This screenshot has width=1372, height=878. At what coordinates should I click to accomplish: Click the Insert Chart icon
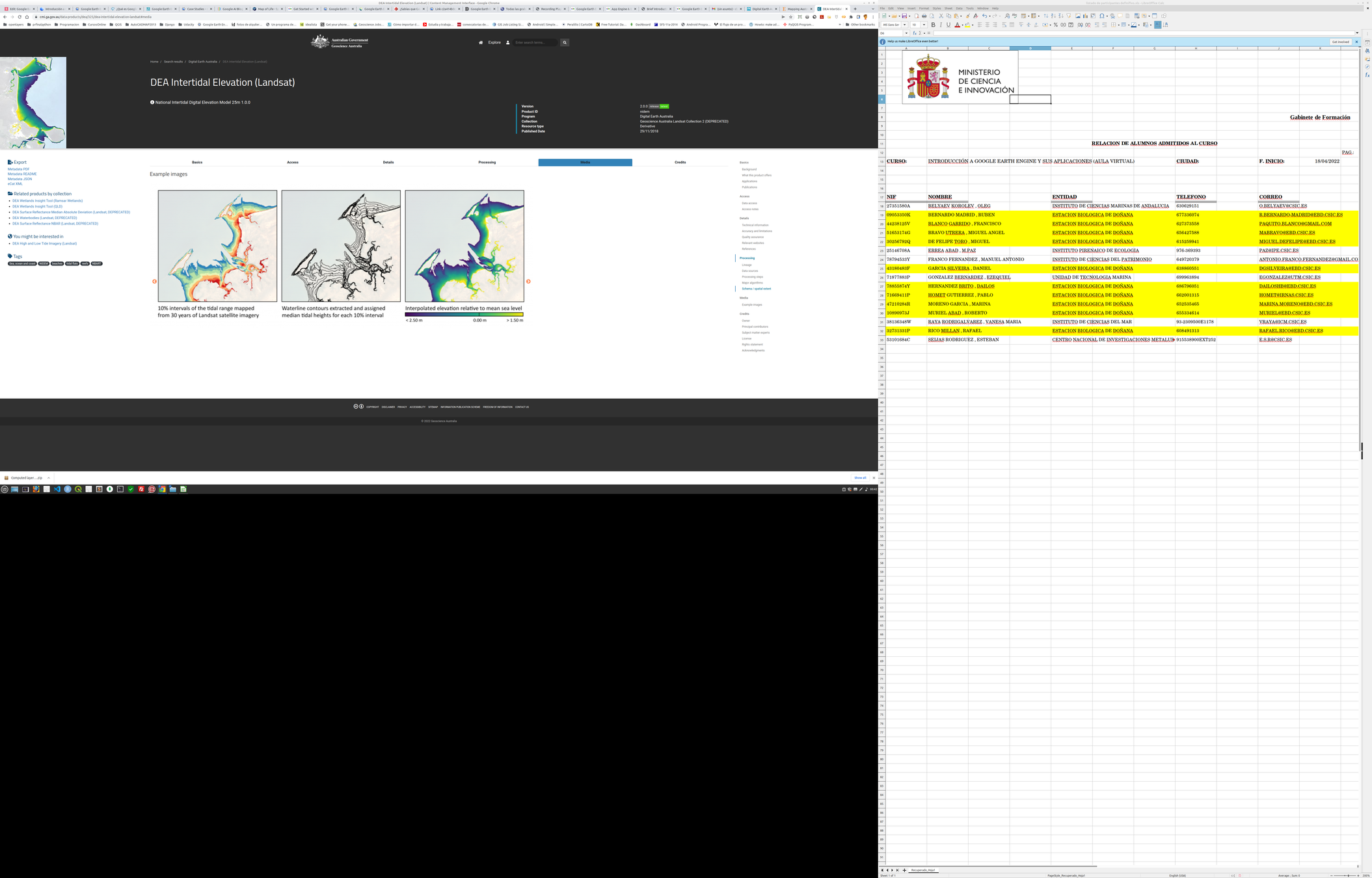coord(1085,16)
